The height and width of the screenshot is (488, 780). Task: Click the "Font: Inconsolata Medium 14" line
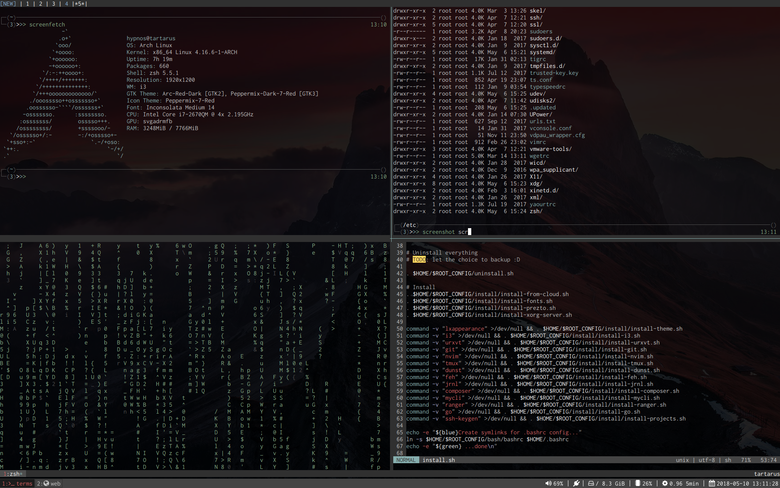[171, 107]
